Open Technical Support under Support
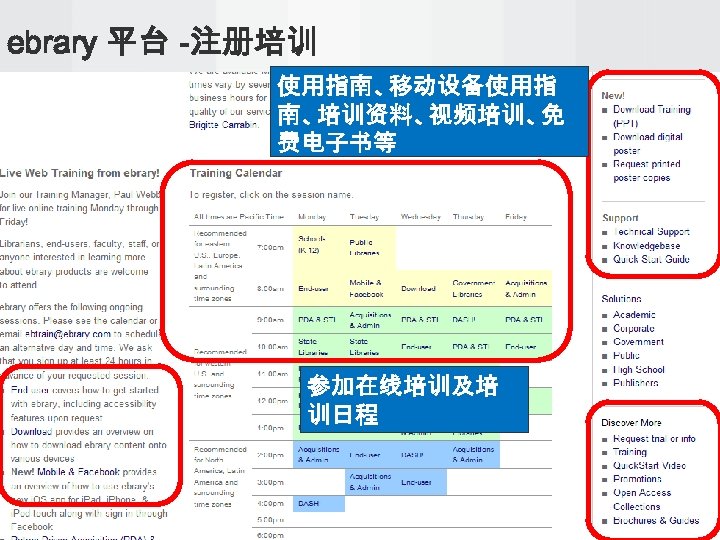This screenshot has height=540, width=720. click(x=651, y=232)
